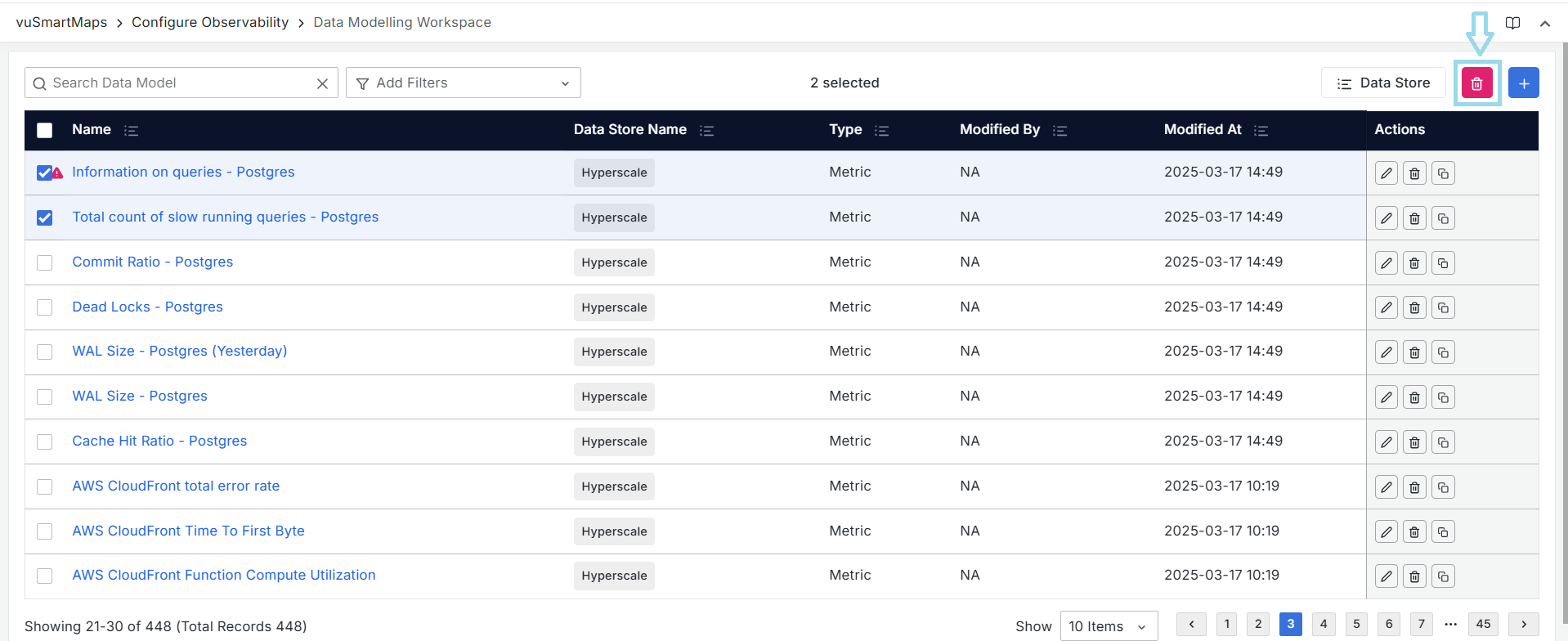The height and width of the screenshot is (641, 1568).
Task: Click the pink bulk delete trash button
Action: (1476, 83)
